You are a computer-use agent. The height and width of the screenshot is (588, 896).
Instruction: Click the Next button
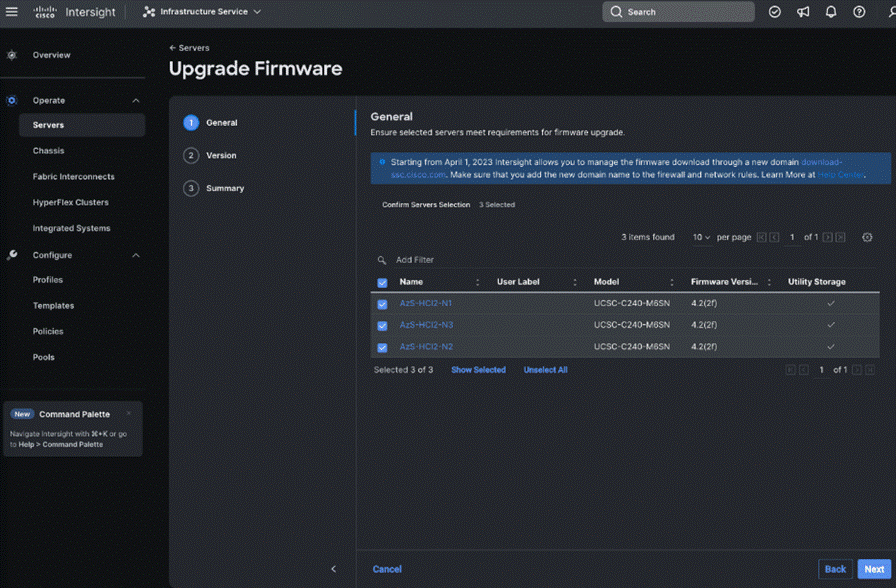874,568
